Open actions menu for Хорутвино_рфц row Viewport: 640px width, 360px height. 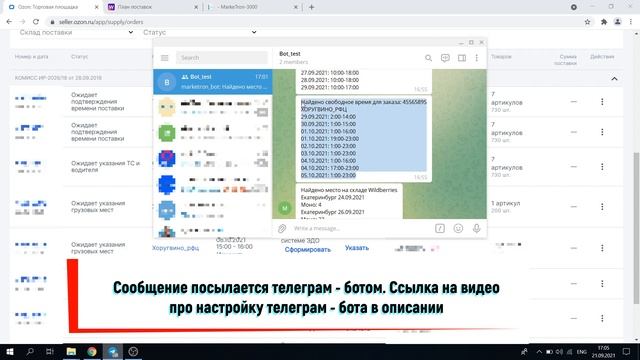click(602, 248)
